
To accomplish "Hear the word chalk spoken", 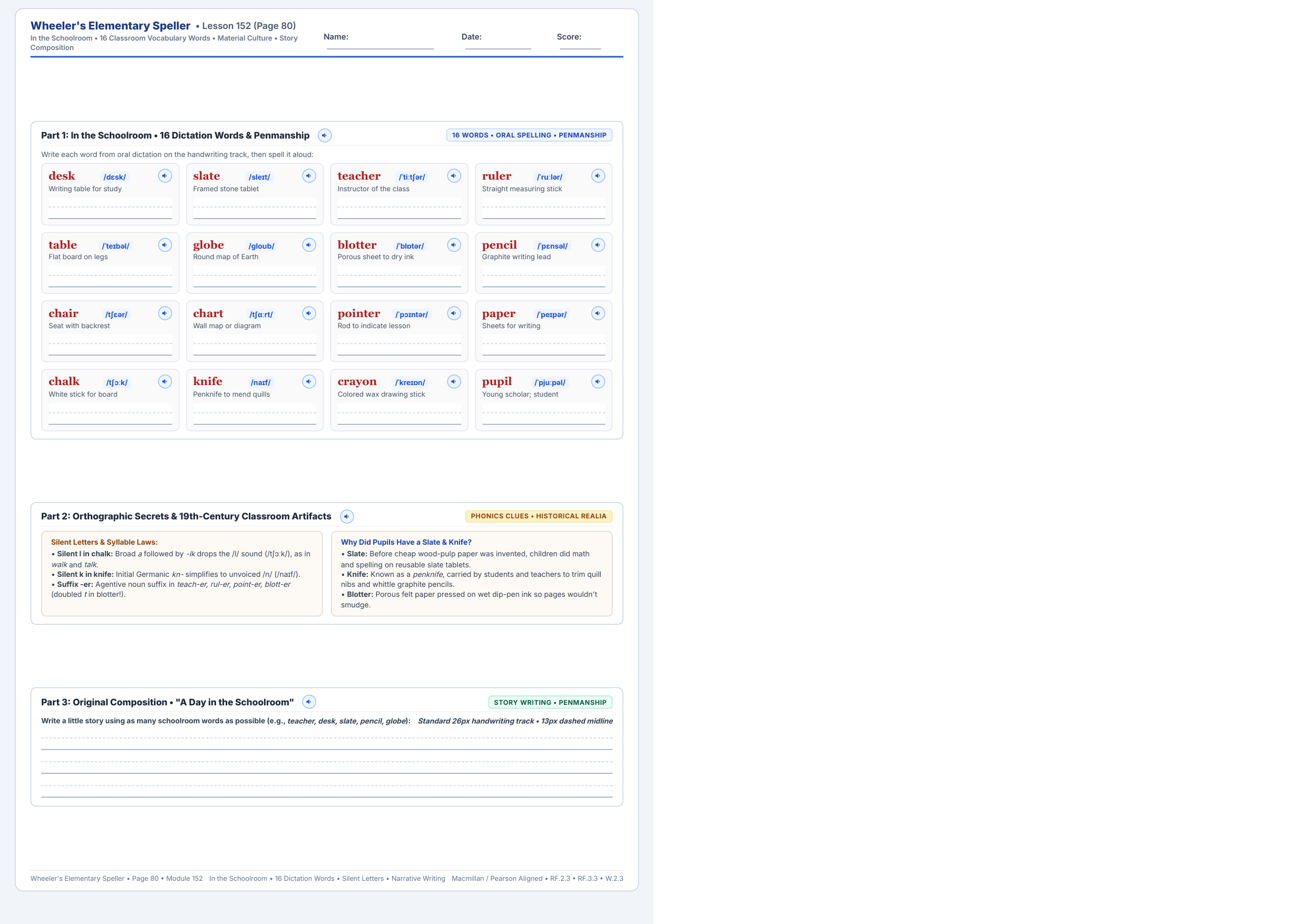I will point(165,381).
